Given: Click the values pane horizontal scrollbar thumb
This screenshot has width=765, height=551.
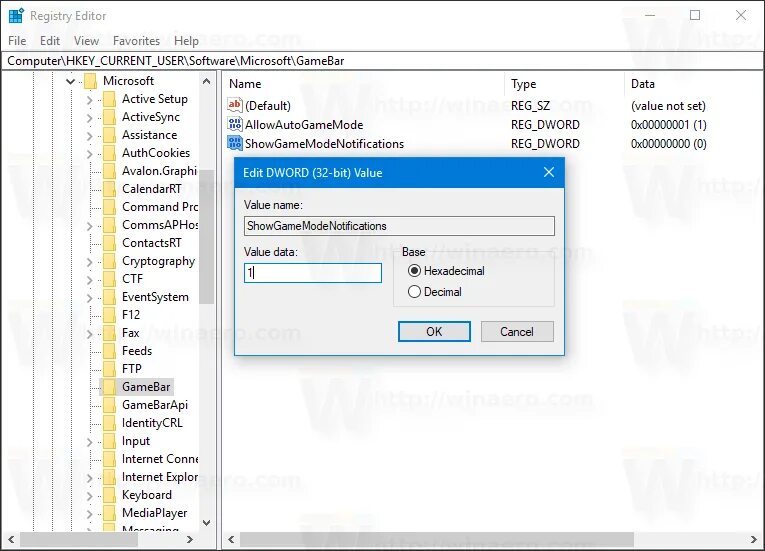Looking at the screenshot, I should 437,539.
